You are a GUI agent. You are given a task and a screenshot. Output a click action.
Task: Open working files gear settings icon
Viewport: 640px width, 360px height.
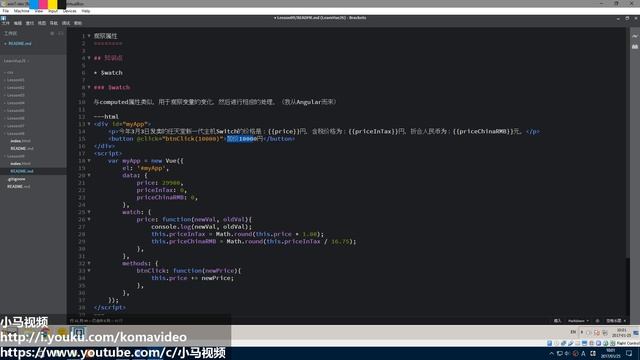coord(52,33)
